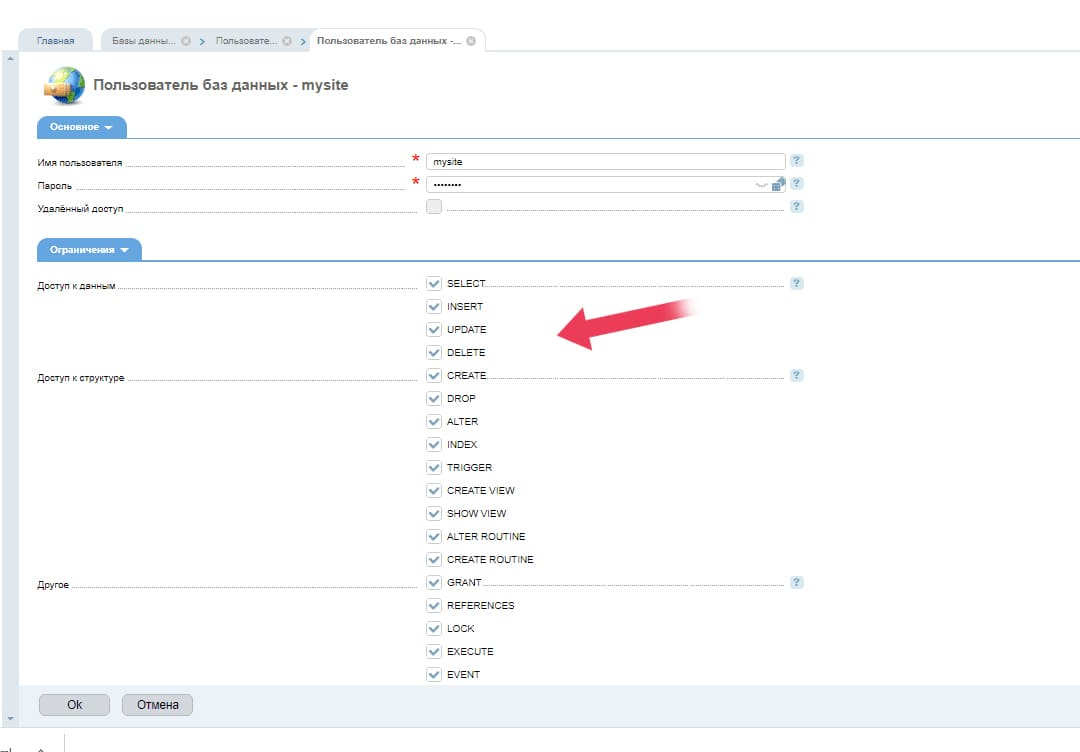Close the Базы данных tab
This screenshot has width=1080, height=752.
[186, 41]
